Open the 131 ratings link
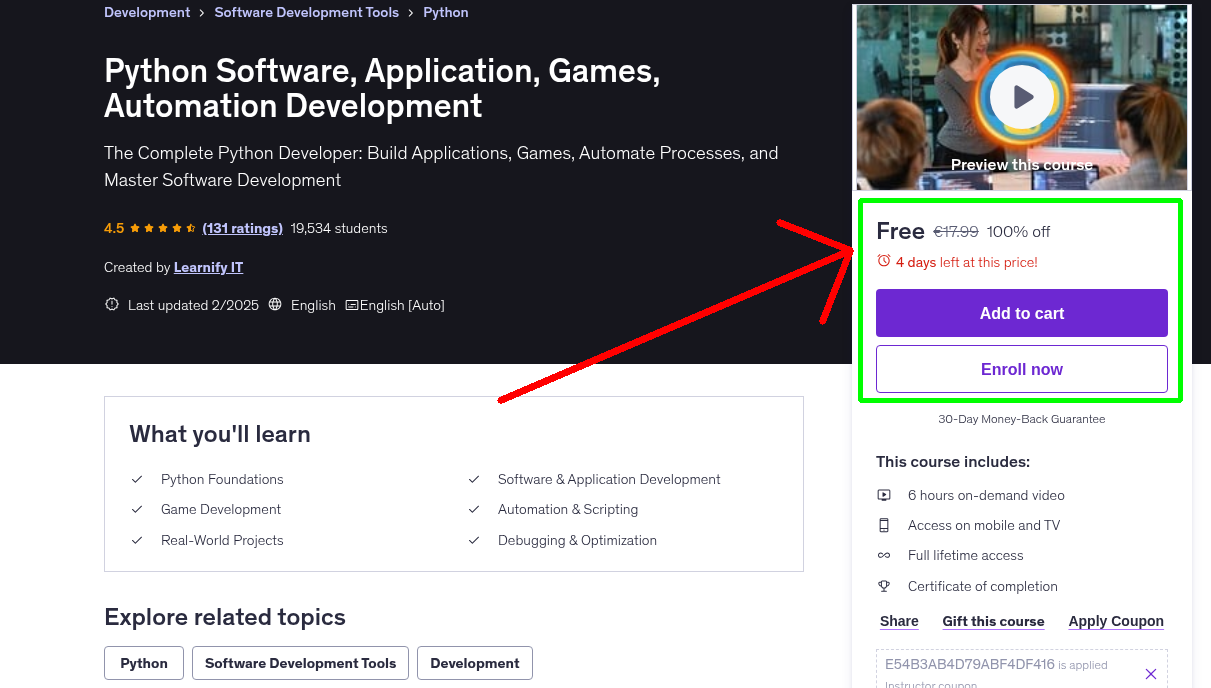The width and height of the screenshot is (1211, 688). click(242, 228)
